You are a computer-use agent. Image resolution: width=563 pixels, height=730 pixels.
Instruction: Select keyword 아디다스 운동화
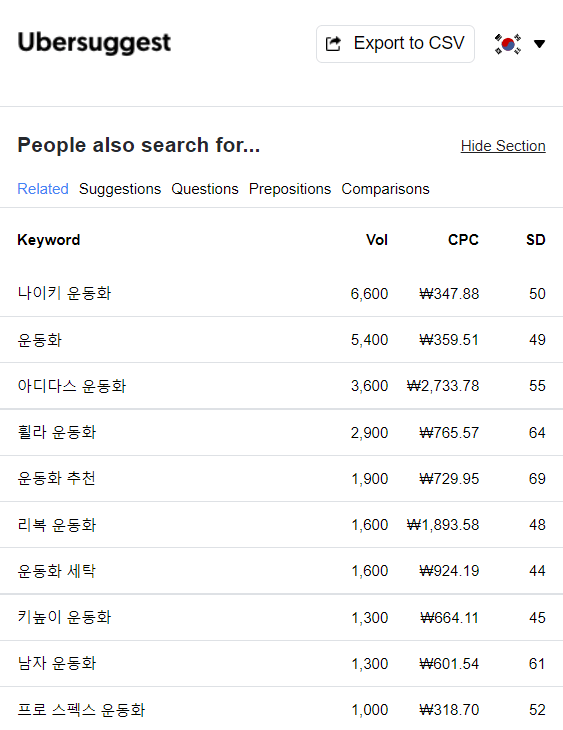pos(72,386)
